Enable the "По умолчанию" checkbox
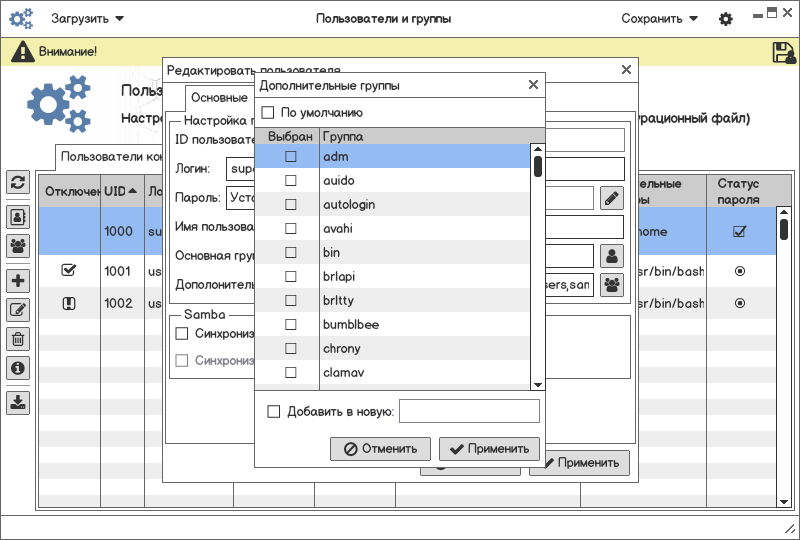 (267, 113)
